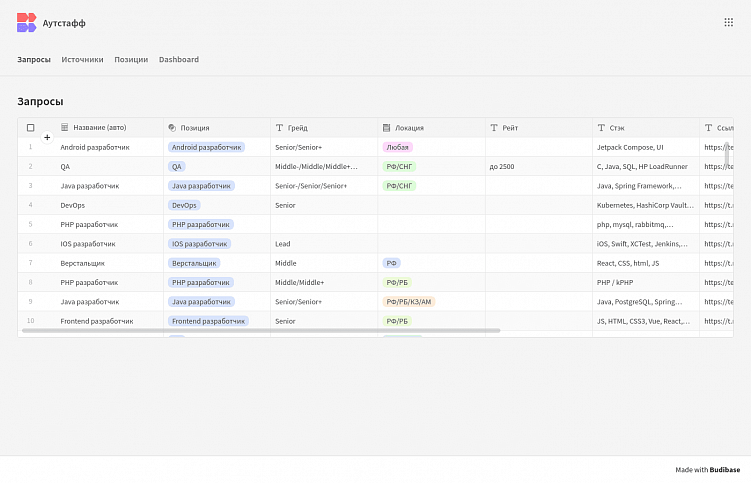
Task: Open the apps grid menu icon
Action: [728, 22]
